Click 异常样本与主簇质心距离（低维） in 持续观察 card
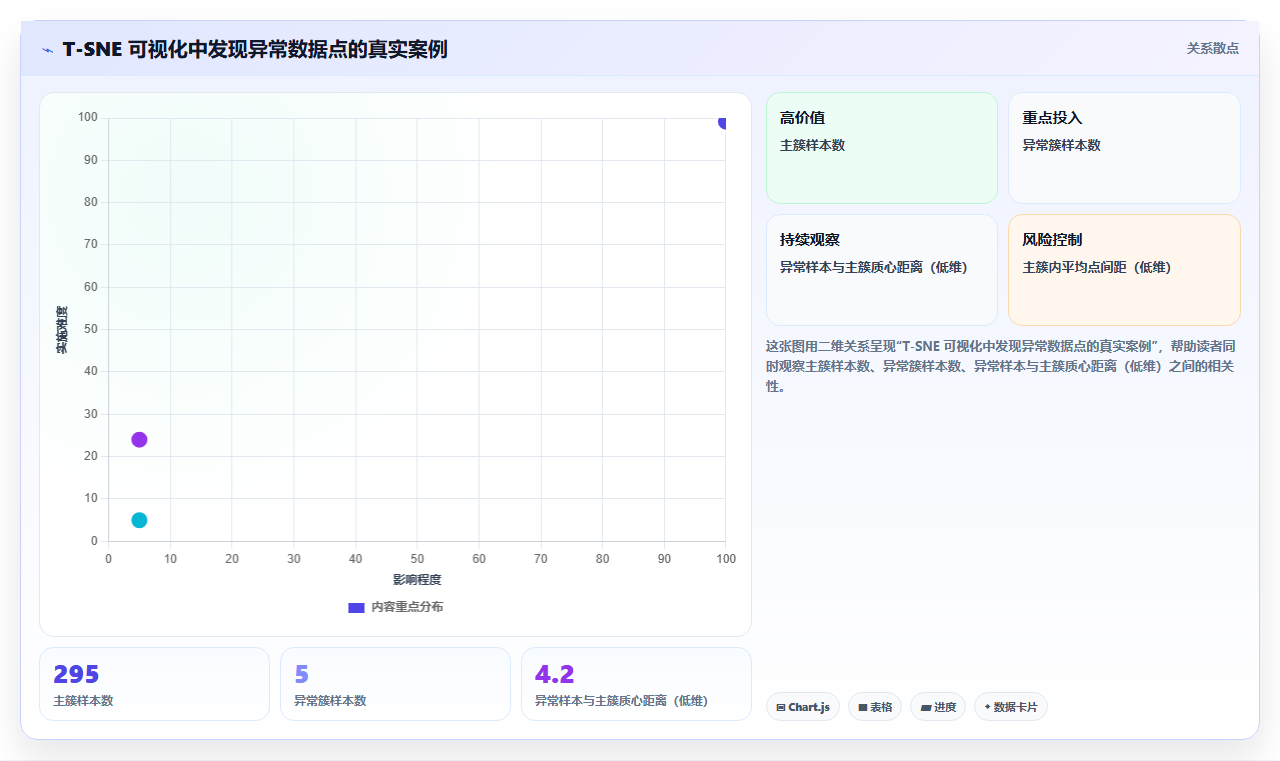This screenshot has width=1280, height=761. (x=874, y=267)
